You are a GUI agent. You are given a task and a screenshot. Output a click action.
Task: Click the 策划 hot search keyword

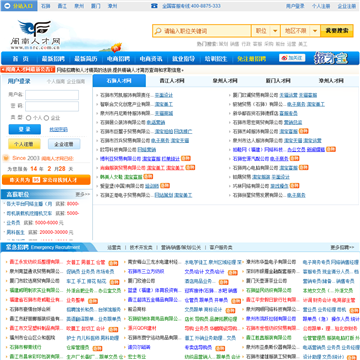pyautogui.click(x=223, y=44)
